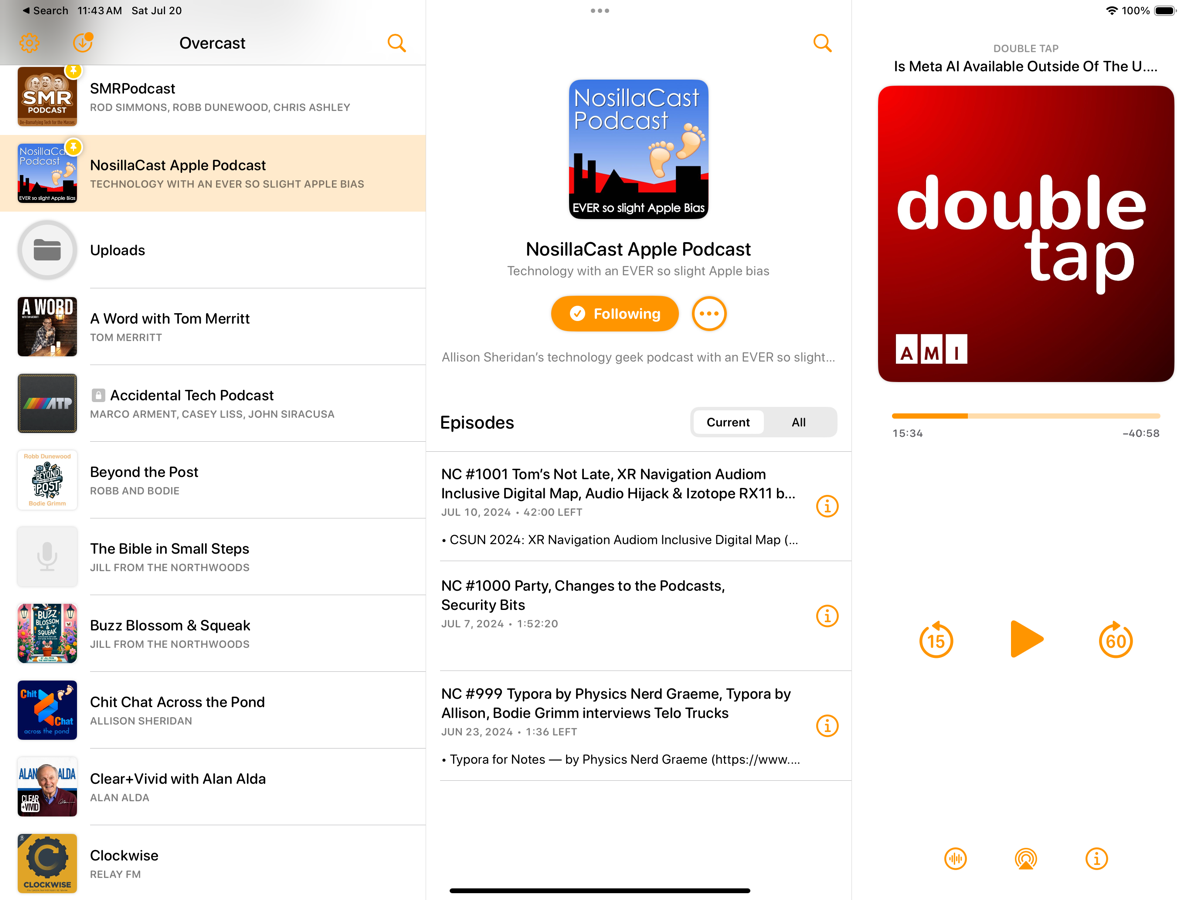
Task: Show info for the playing episode
Action: 1097,859
